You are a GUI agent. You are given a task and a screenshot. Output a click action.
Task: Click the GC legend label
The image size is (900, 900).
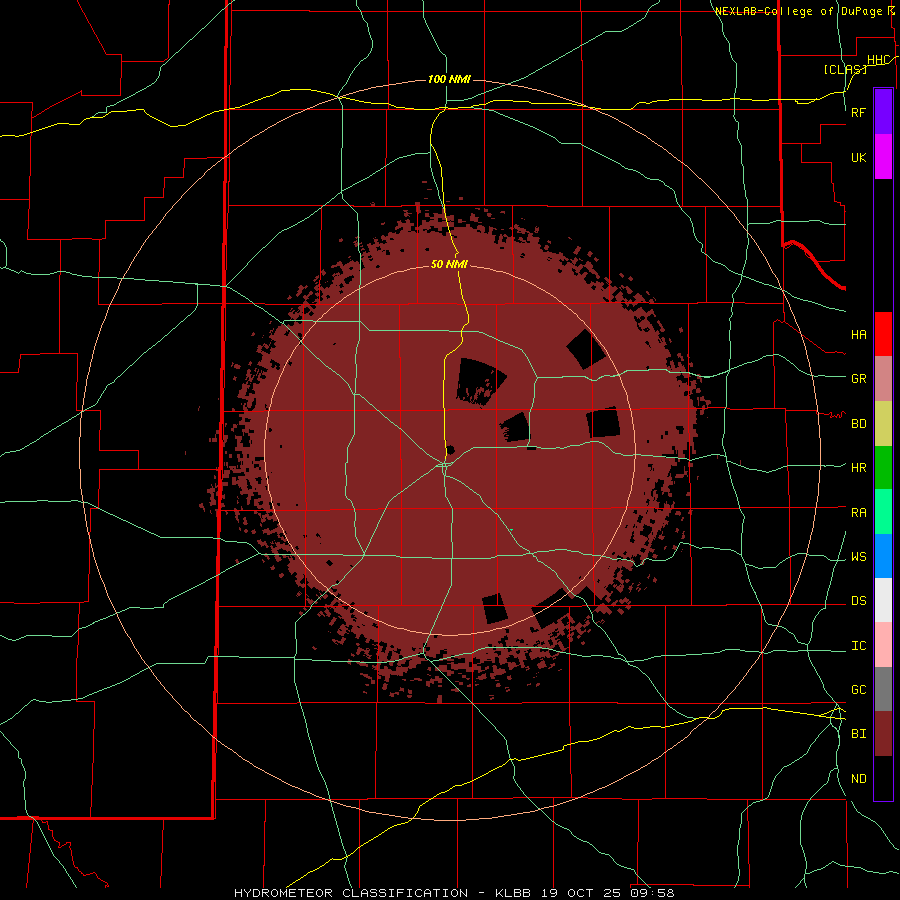(x=858, y=689)
